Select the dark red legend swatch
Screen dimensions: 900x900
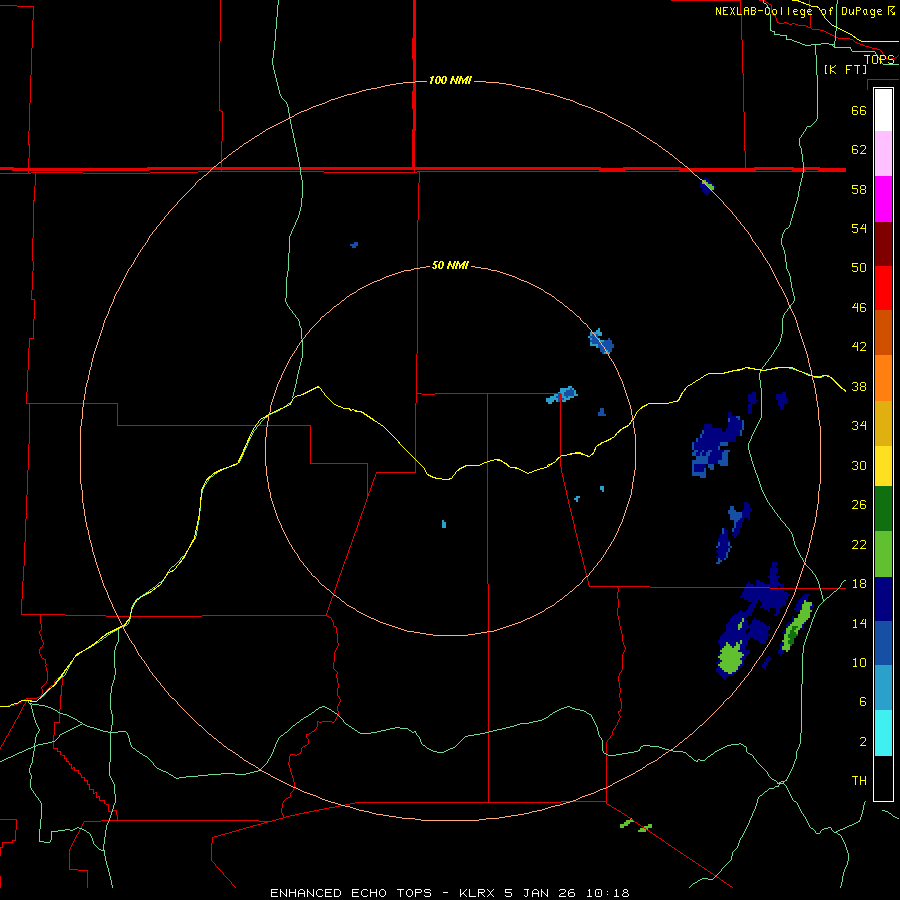click(x=883, y=244)
